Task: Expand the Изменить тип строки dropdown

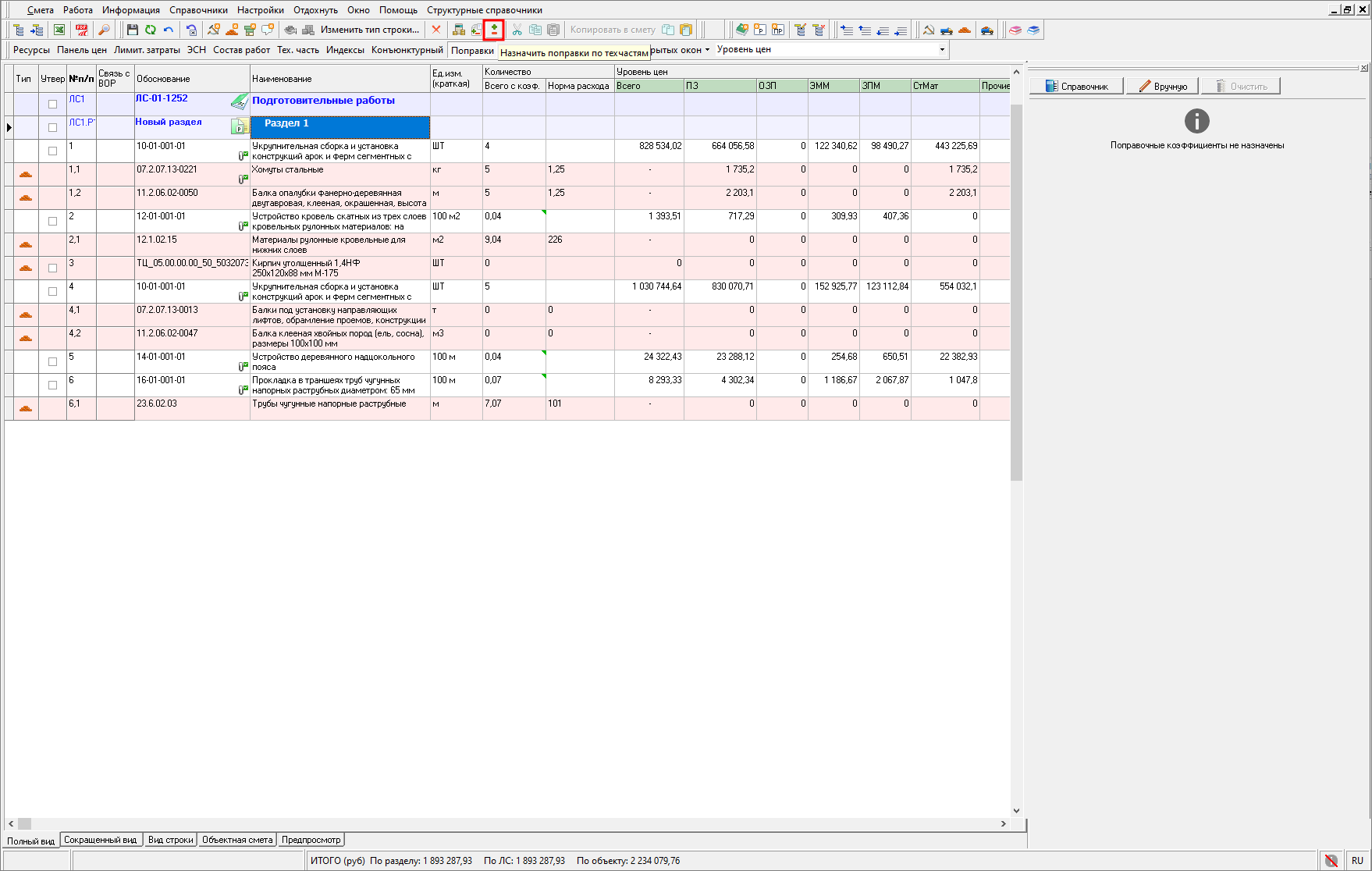Action: pyautogui.click(x=370, y=30)
